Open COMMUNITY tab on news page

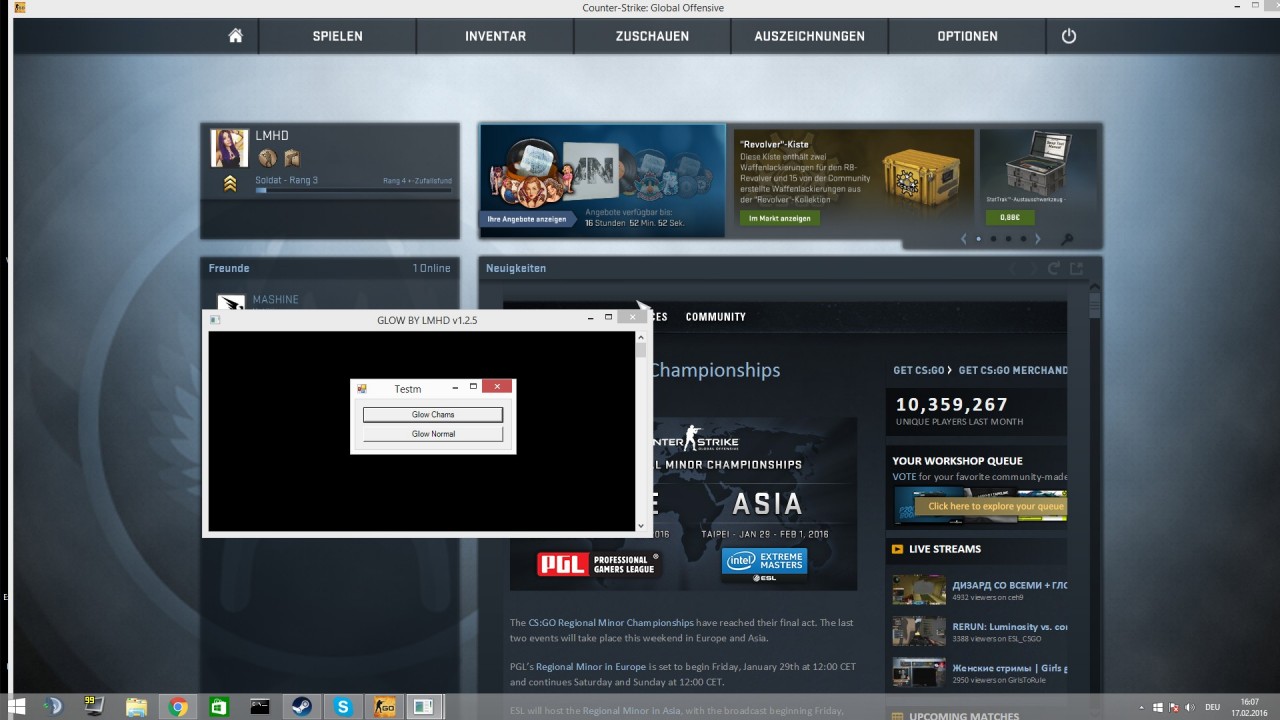click(715, 317)
